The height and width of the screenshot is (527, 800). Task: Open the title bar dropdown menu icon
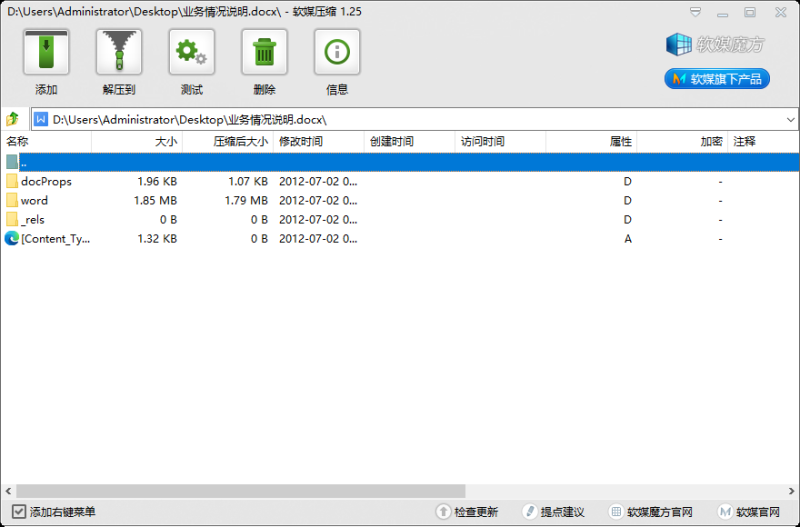pos(695,12)
